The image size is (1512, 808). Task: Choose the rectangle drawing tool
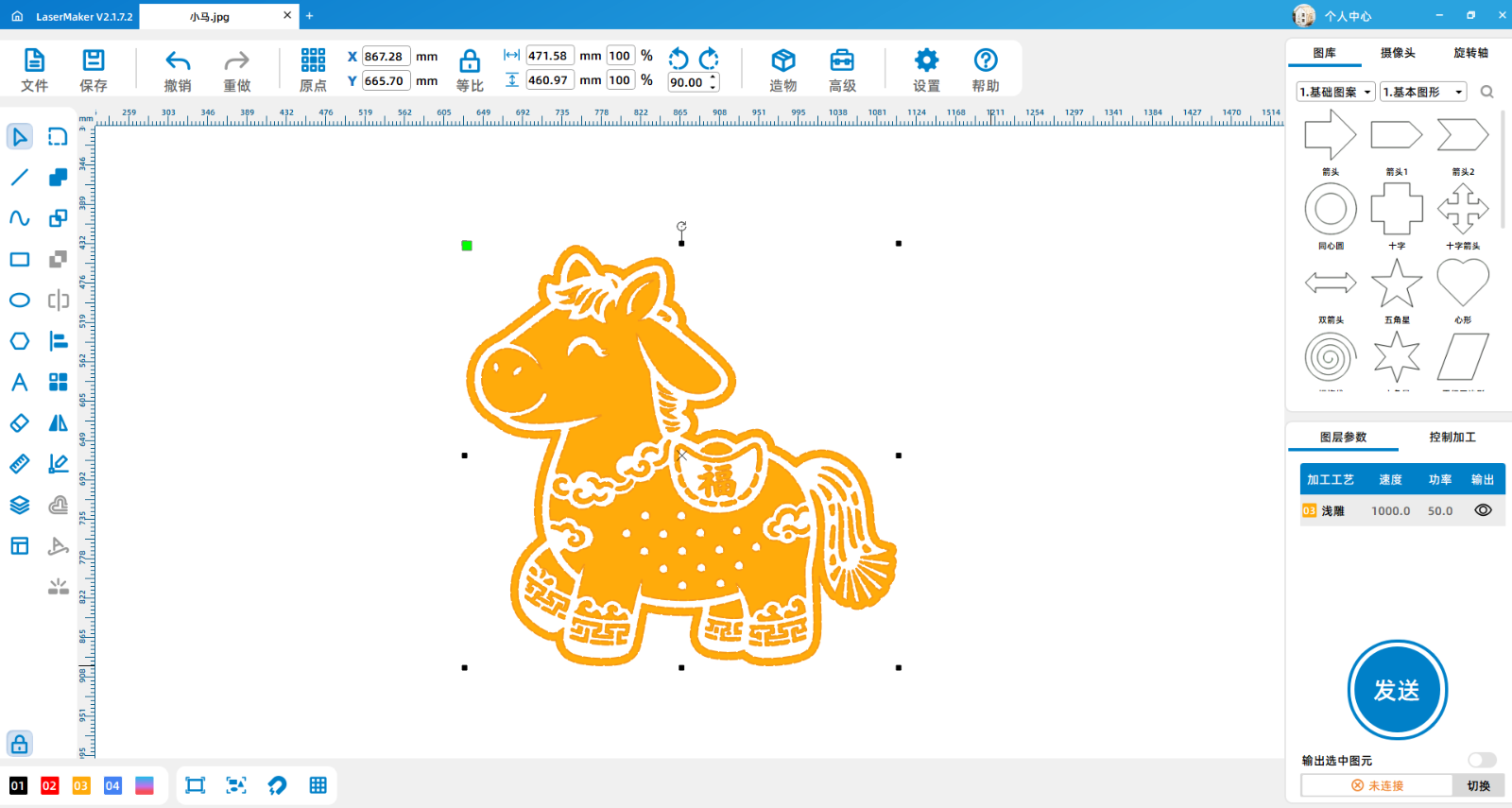[19, 259]
